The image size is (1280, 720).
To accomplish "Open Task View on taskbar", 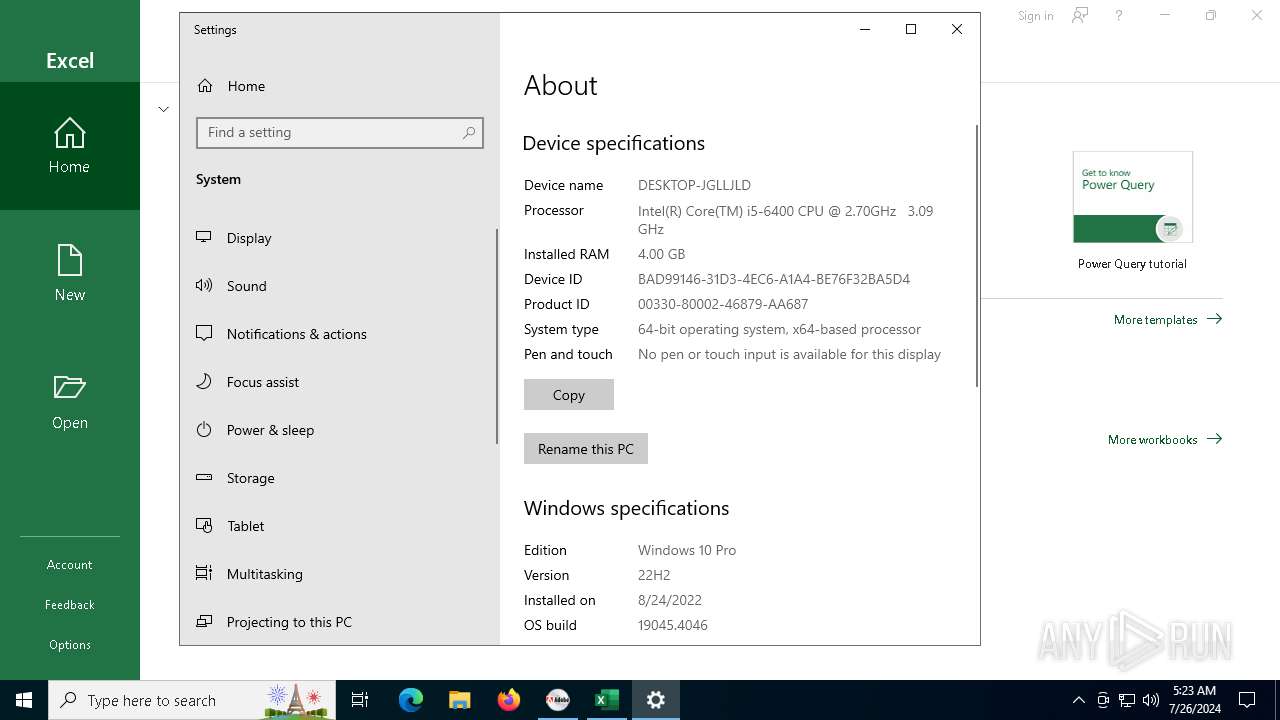I will [x=360, y=700].
